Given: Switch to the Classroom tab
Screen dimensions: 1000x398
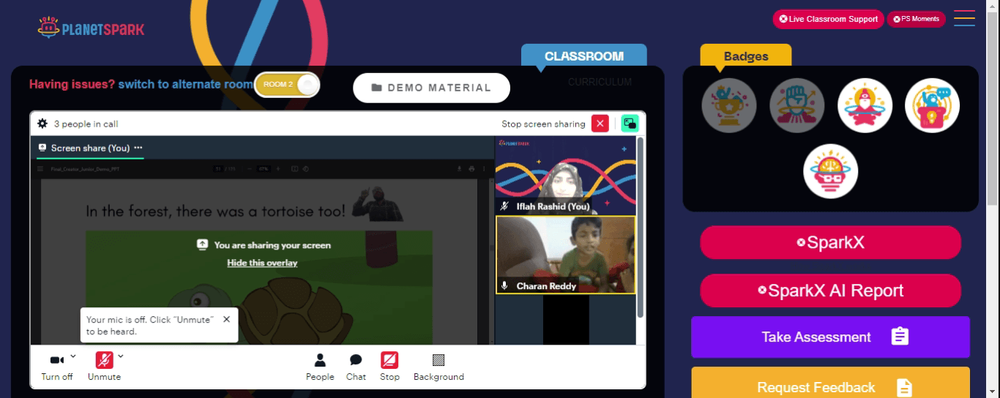Looking at the screenshot, I should 584,56.
